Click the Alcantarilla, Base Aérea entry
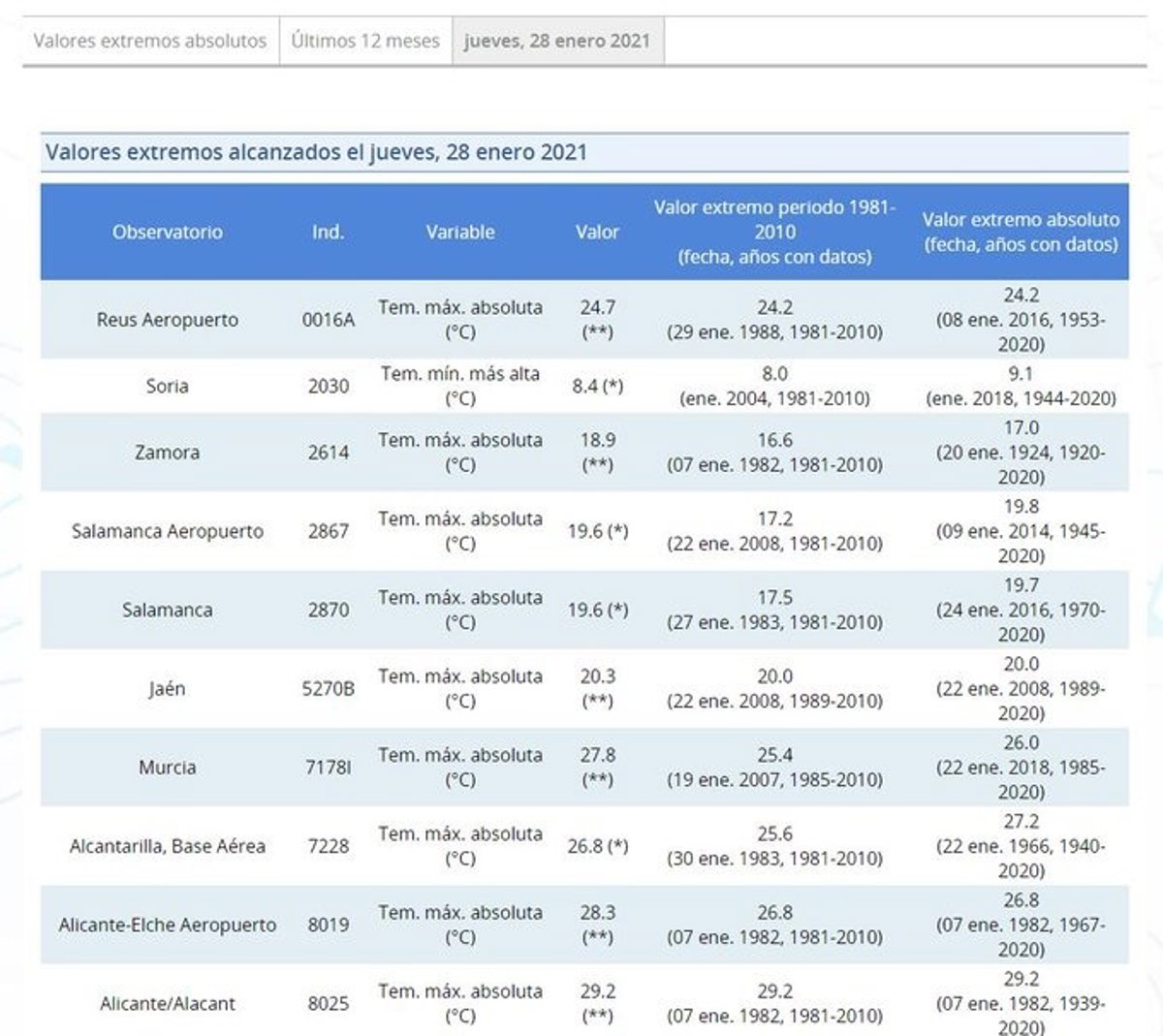 pyautogui.click(x=167, y=846)
